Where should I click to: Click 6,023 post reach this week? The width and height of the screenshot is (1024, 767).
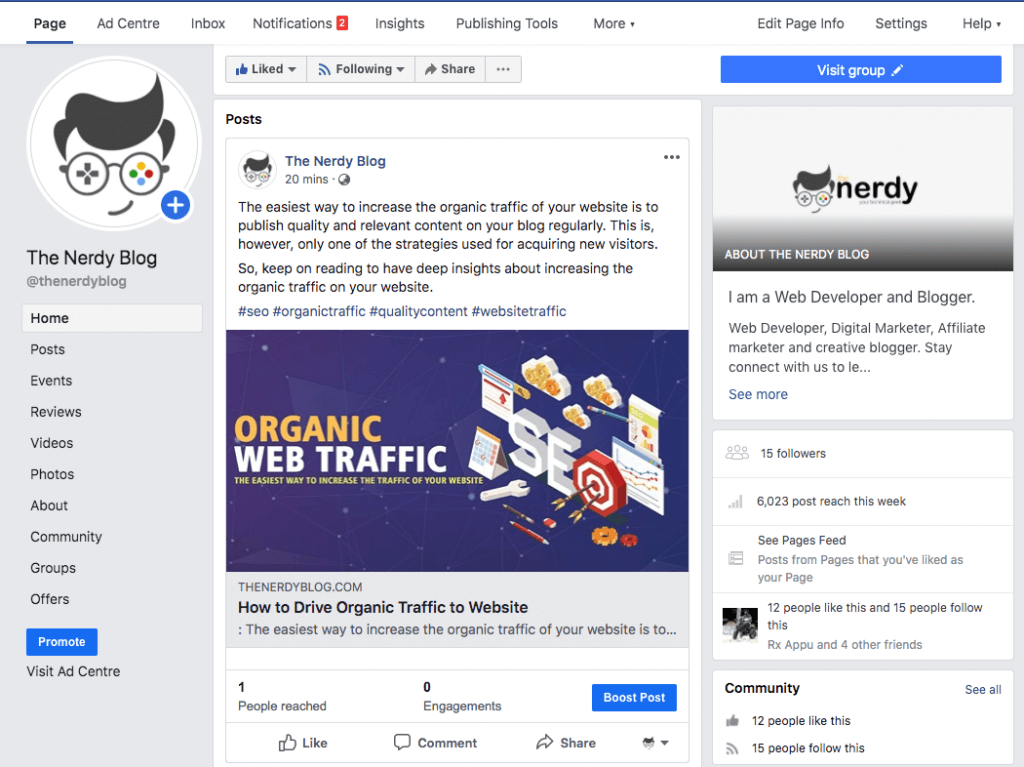coord(831,502)
